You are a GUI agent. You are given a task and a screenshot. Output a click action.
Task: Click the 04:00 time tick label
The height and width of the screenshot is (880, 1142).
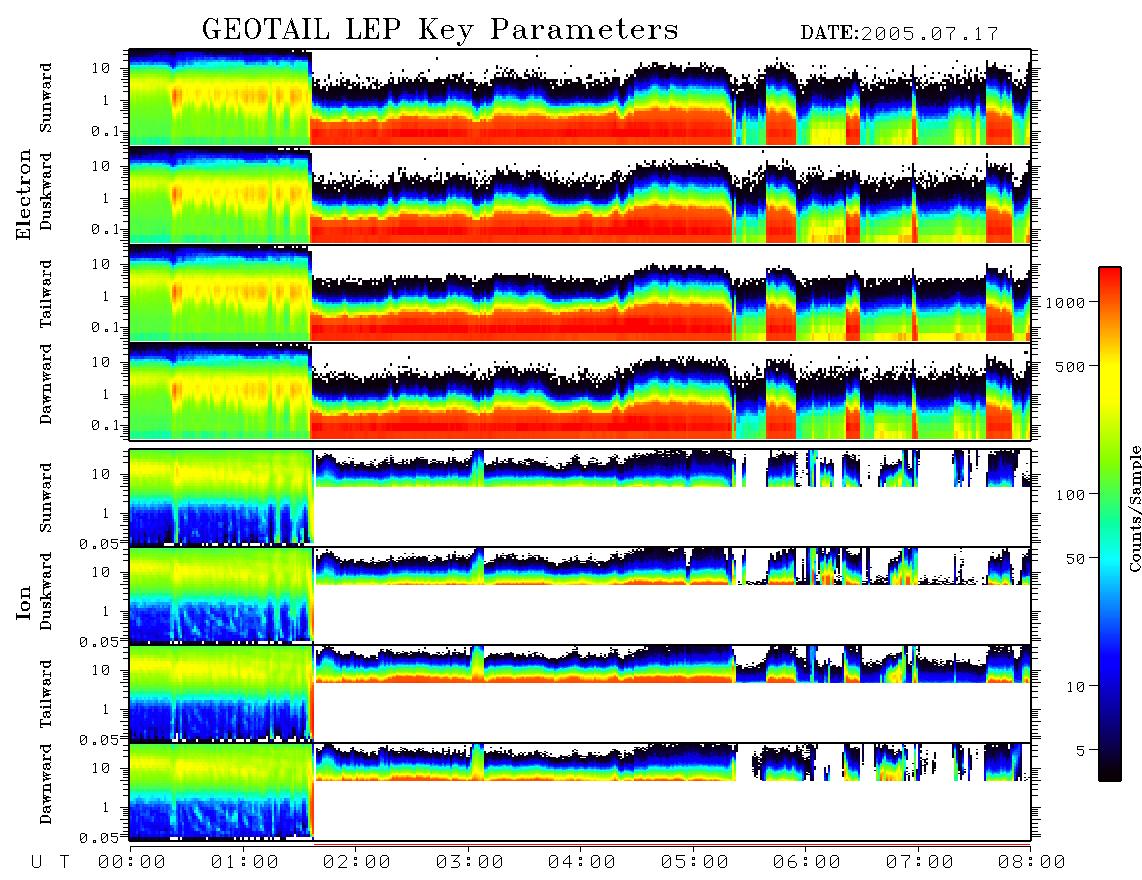pyautogui.click(x=582, y=862)
